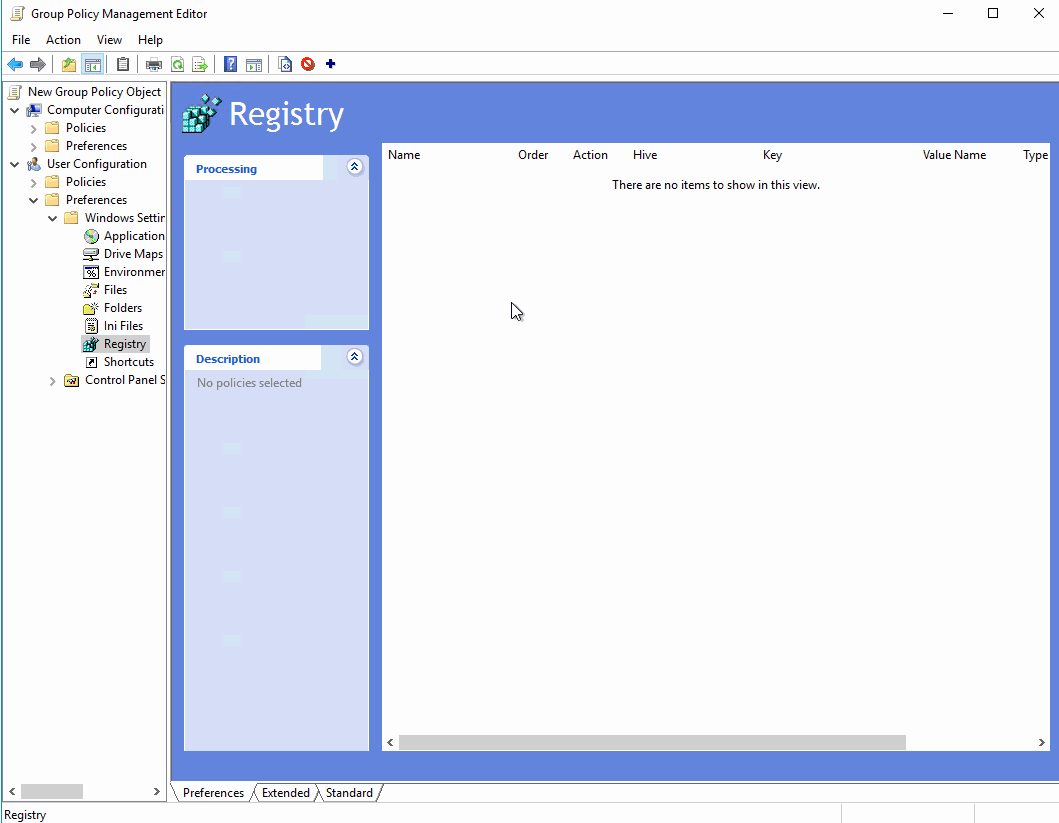Select the Folders node icon

pyautogui.click(x=91, y=308)
